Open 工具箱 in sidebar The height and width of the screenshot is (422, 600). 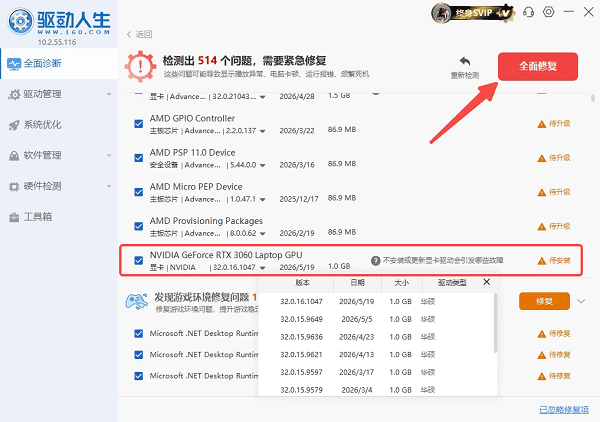59,217
